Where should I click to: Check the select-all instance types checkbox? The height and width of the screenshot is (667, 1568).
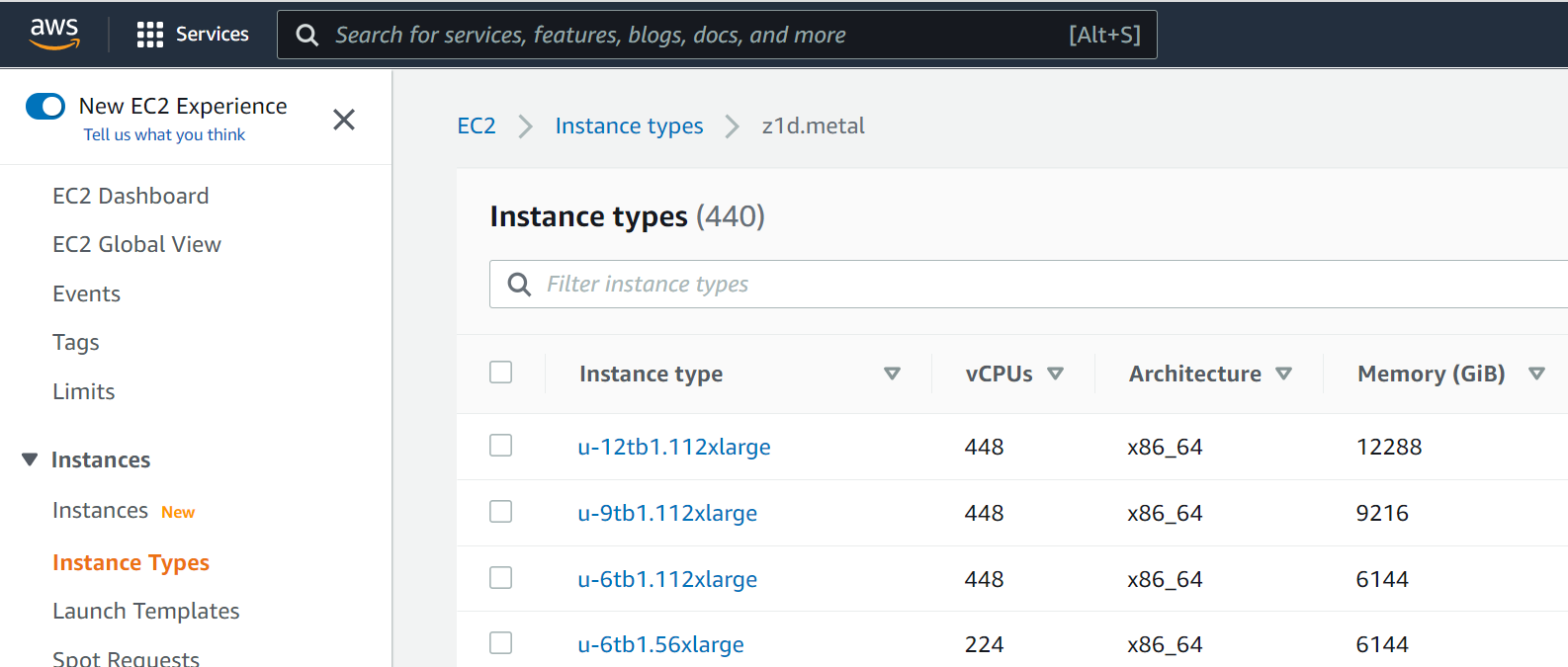point(501,372)
